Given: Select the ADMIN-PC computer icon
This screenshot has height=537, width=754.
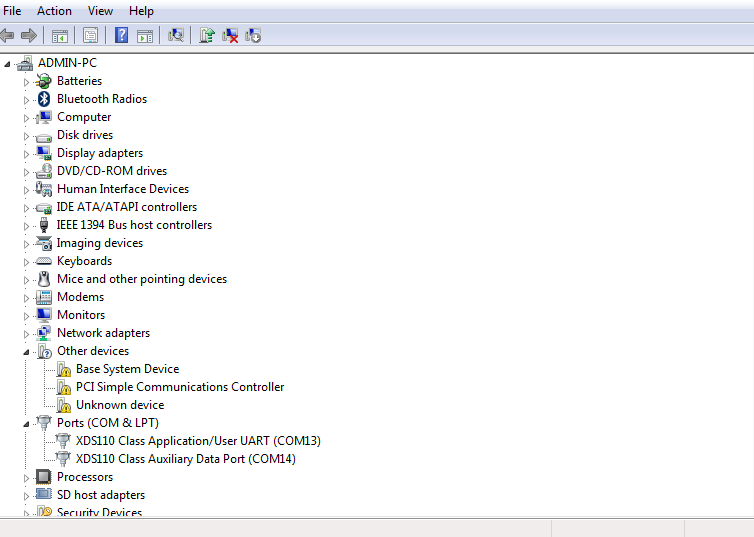Looking at the screenshot, I should pyautogui.click(x=25, y=63).
